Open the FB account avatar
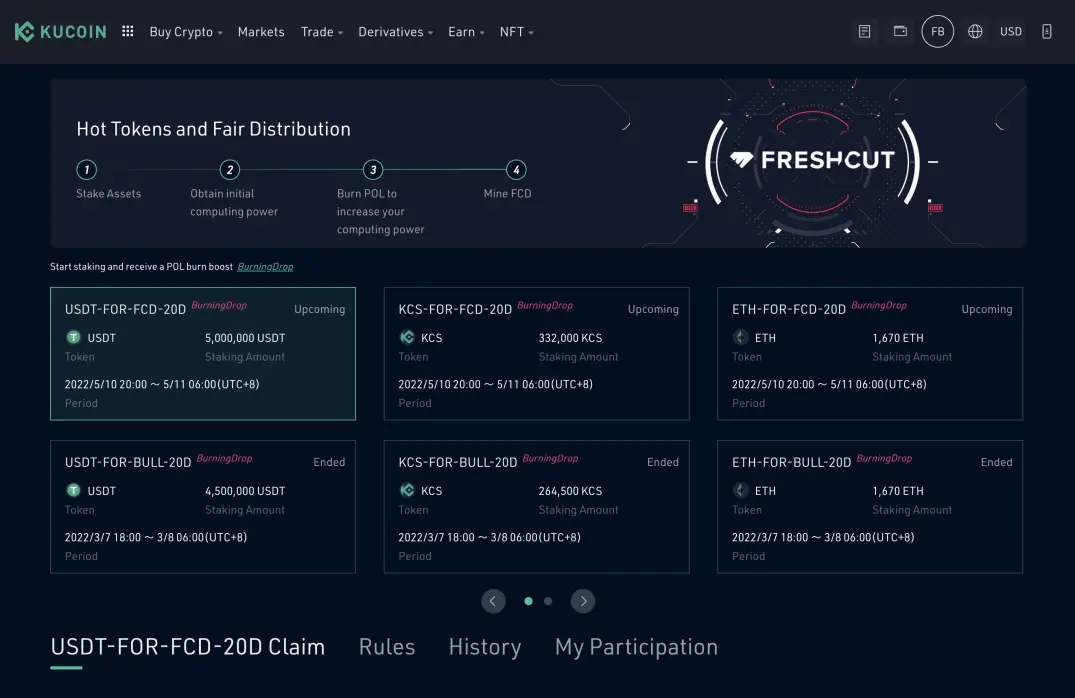 tap(938, 32)
